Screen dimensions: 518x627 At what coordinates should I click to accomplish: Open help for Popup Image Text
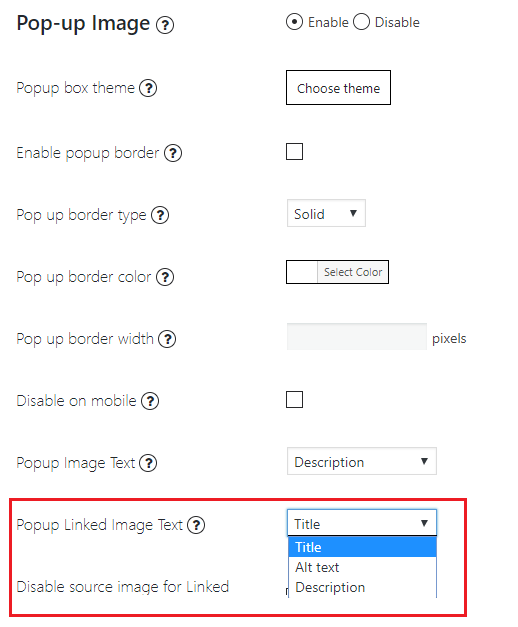point(148,463)
